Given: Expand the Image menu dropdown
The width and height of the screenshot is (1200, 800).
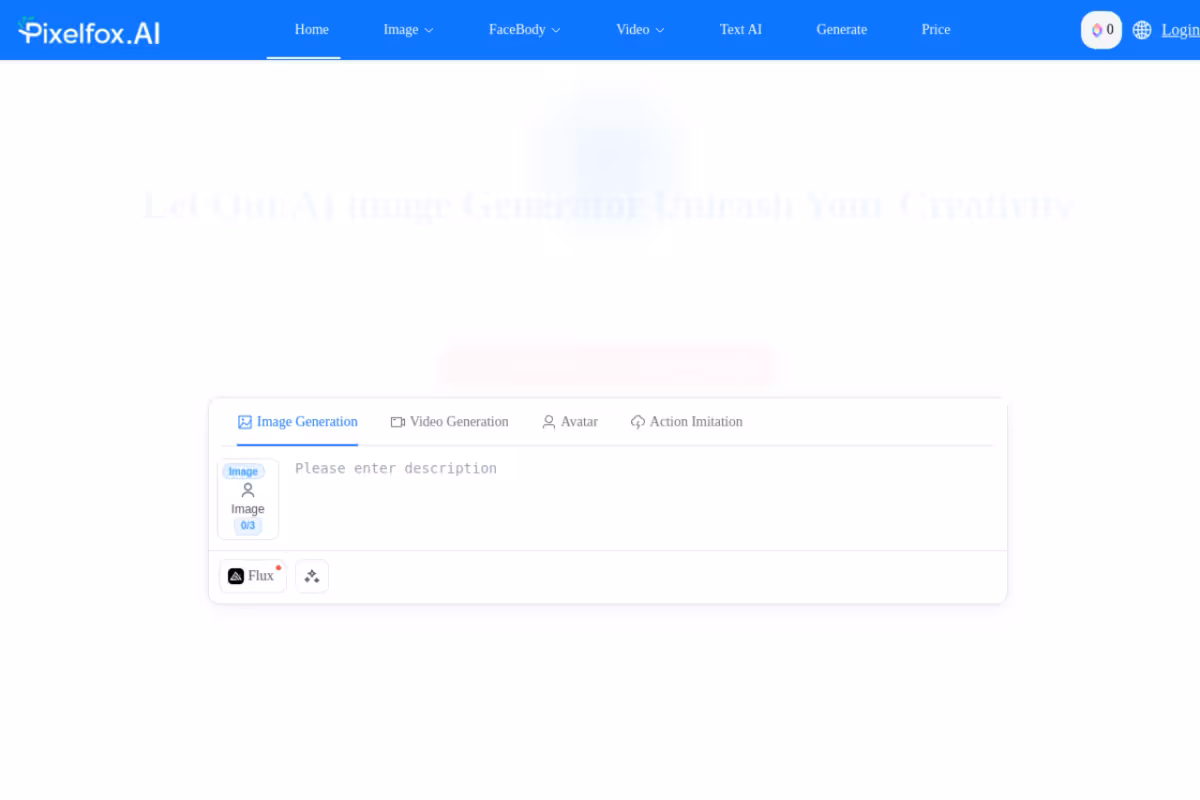Looking at the screenshot, I should [x=408, y=30].
